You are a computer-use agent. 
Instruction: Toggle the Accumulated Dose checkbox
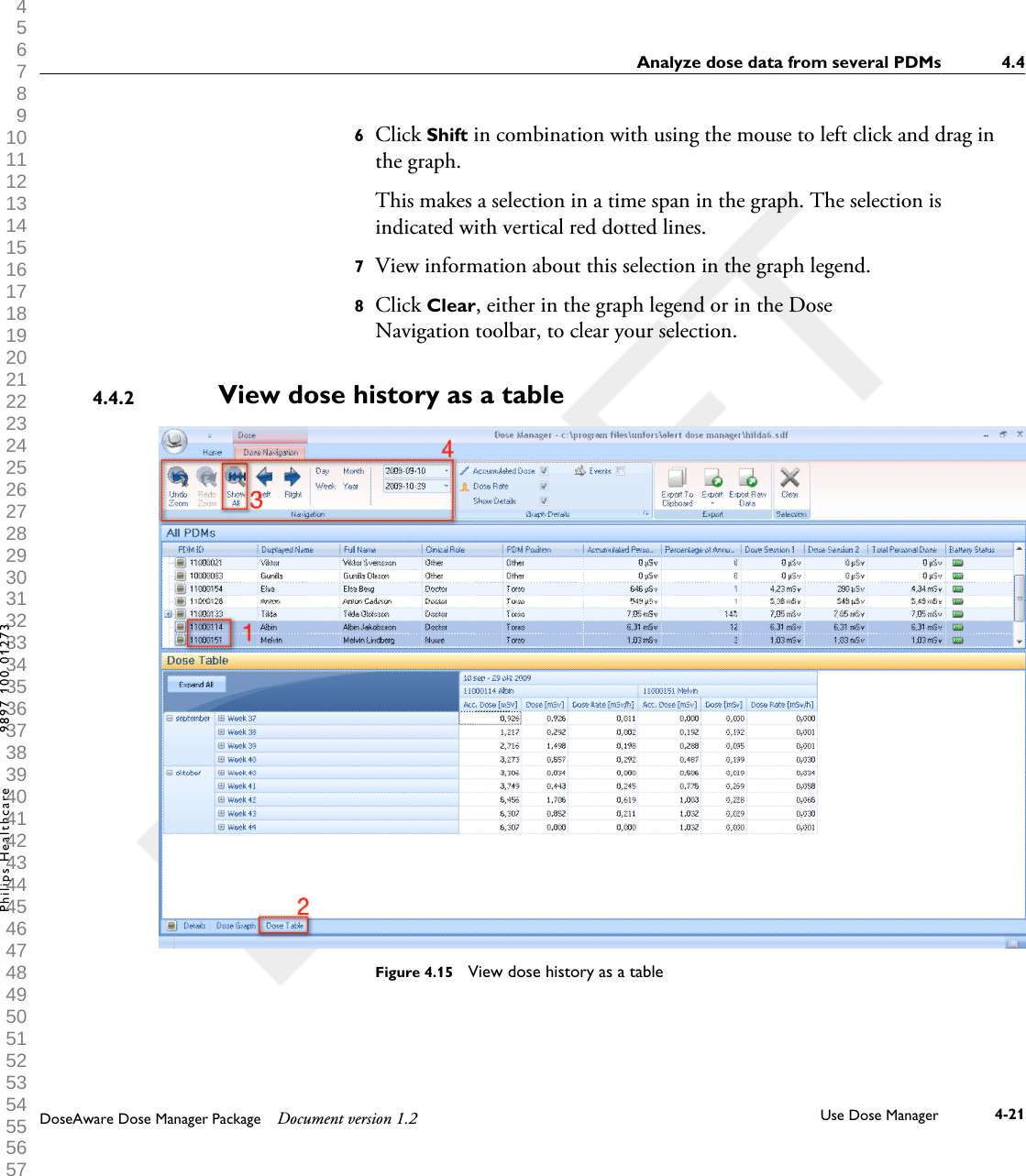[x=544, y=470]
